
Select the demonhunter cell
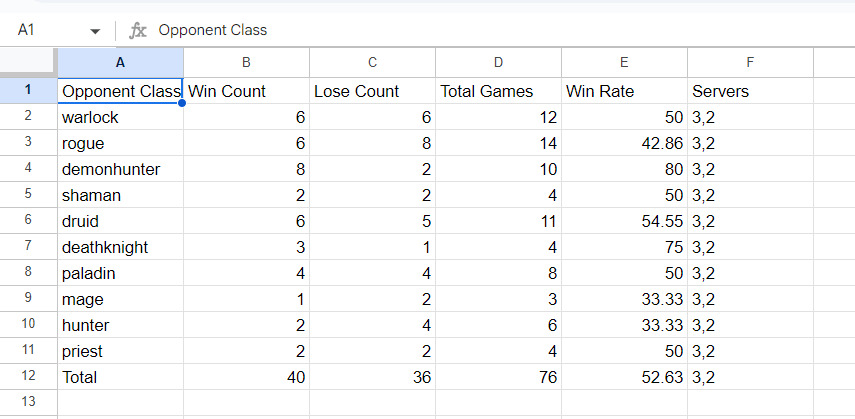coord(121,169)
